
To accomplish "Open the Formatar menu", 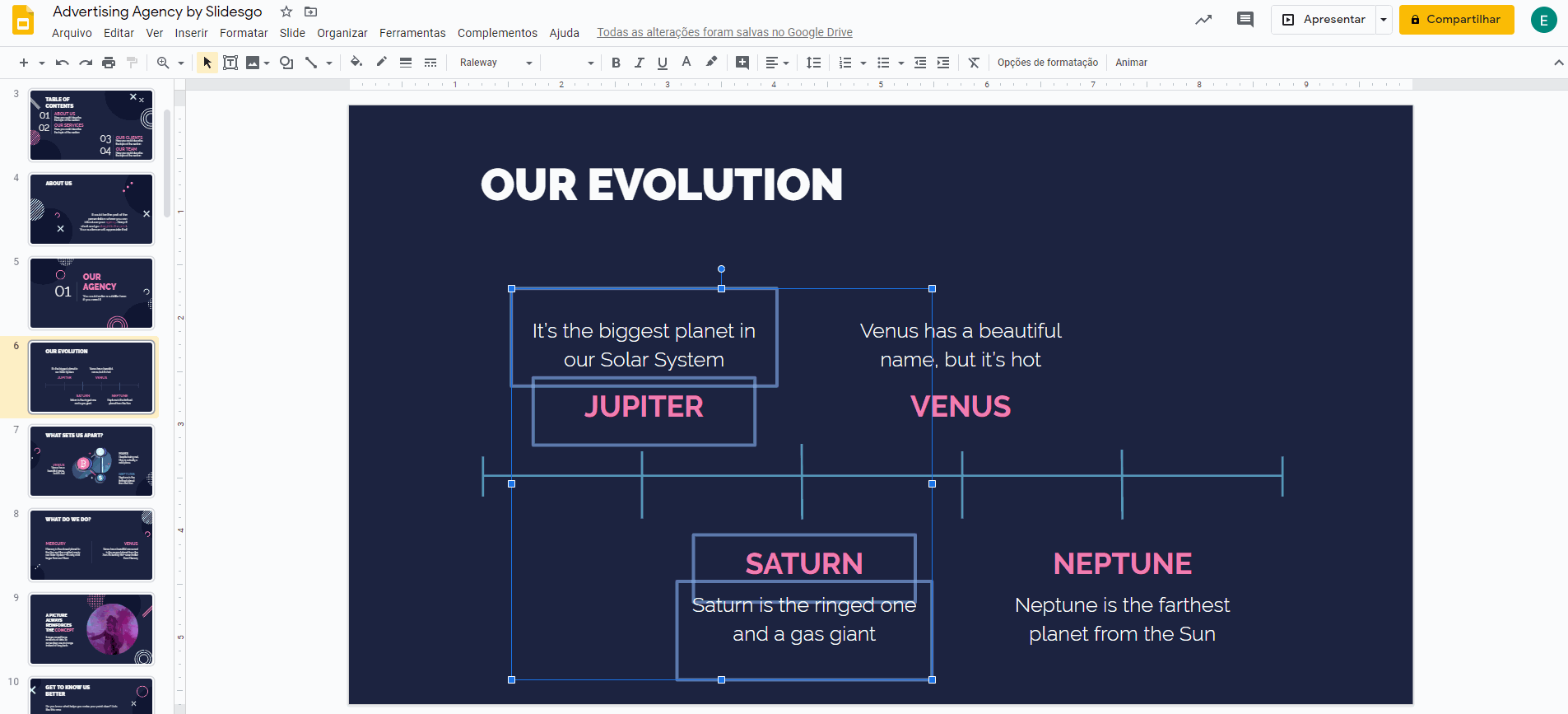I will (244, 33).
